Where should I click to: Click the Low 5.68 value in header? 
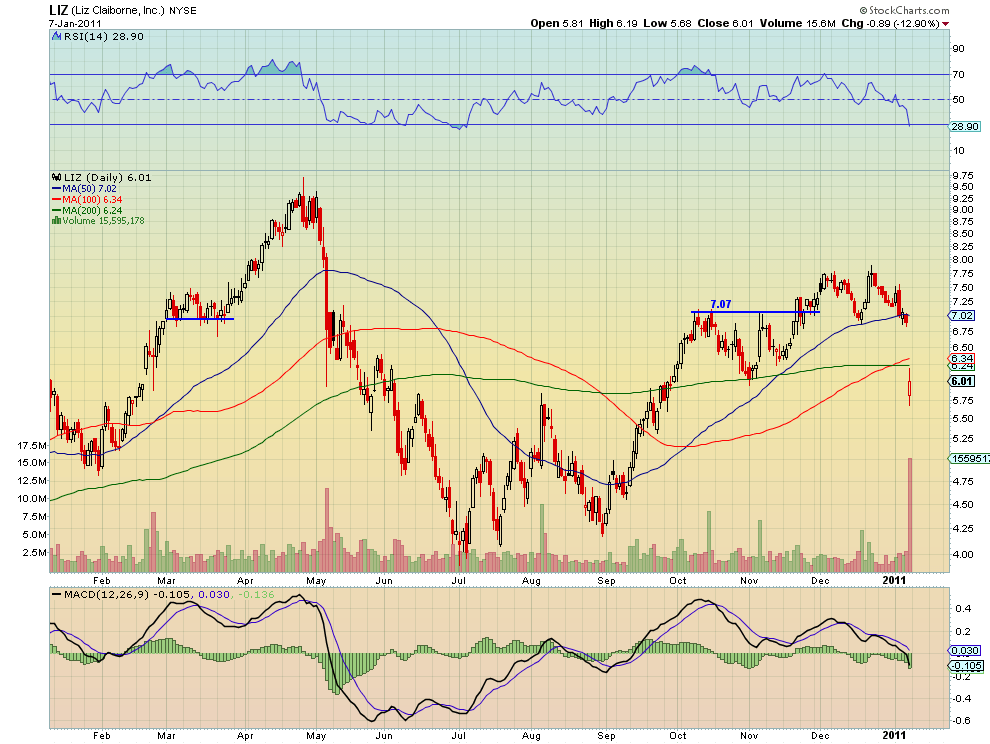667,23
